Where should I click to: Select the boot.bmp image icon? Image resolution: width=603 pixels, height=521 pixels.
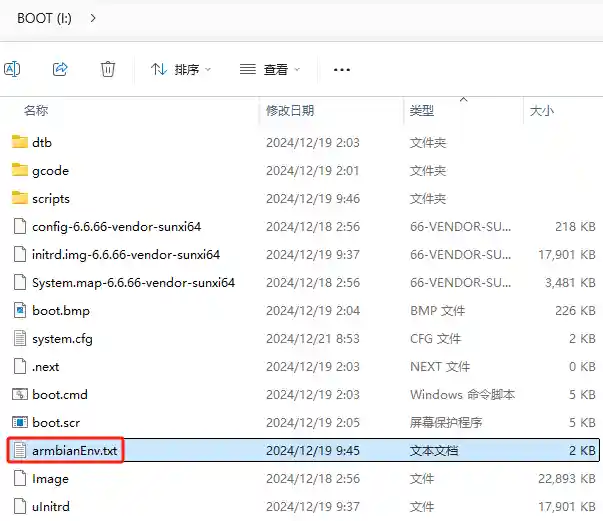(x=20, y=310)
